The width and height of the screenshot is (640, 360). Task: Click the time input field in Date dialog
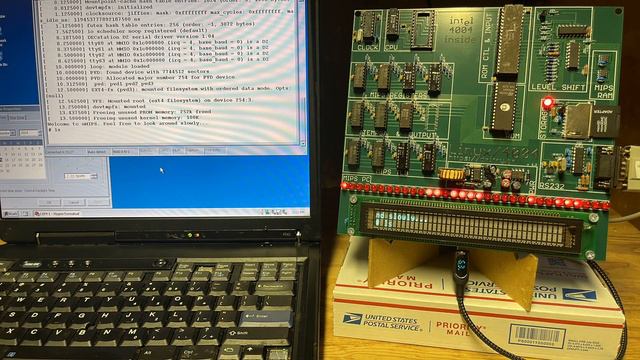pos(77,176)
